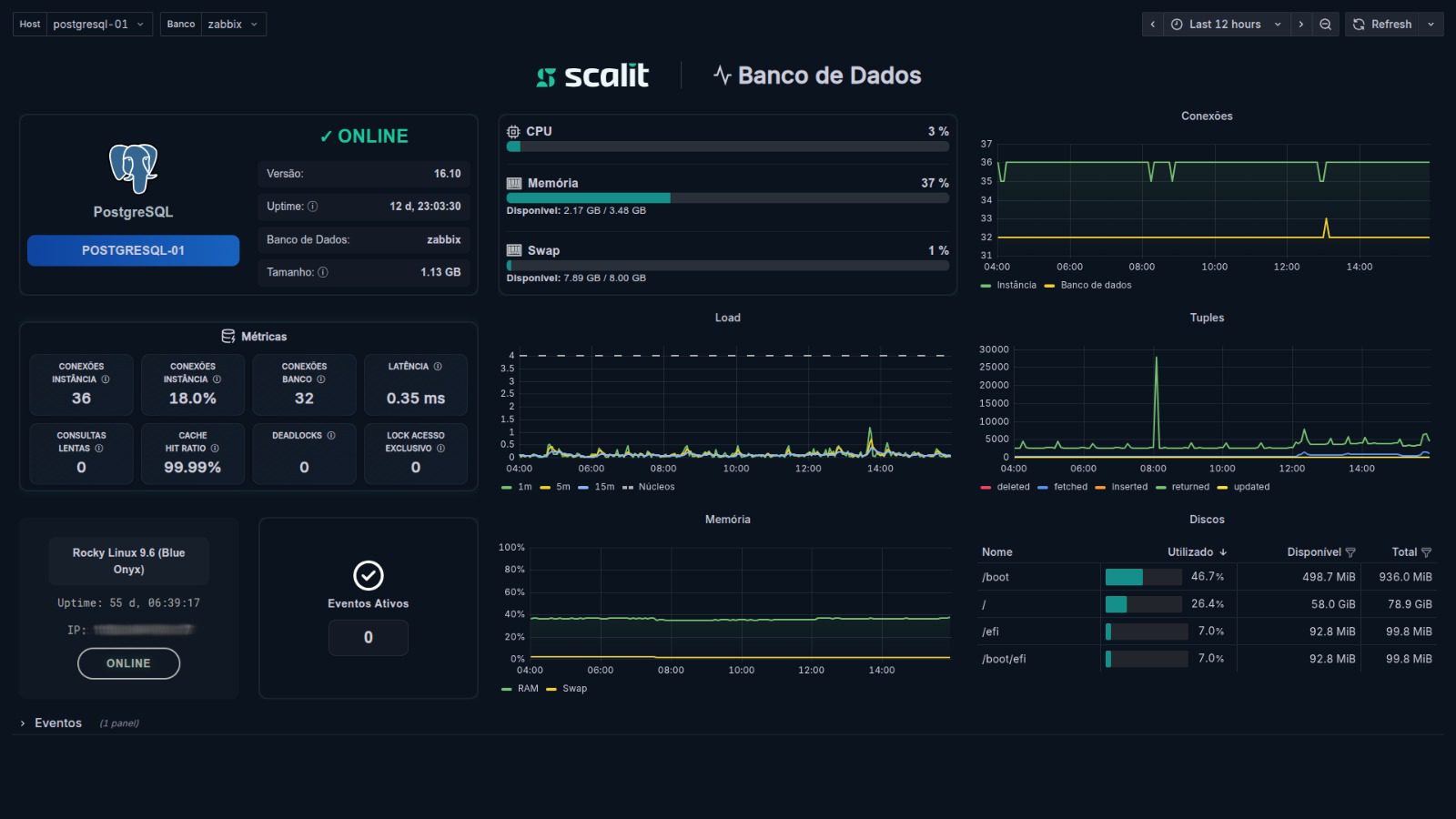Click the filter icon on Total column
This screenshot has height=819, width=1456.
click(1426, 552)
